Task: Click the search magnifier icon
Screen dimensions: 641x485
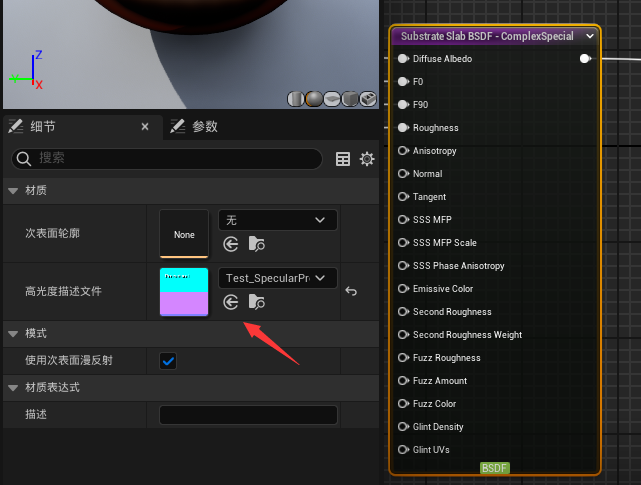Action: 24,159
